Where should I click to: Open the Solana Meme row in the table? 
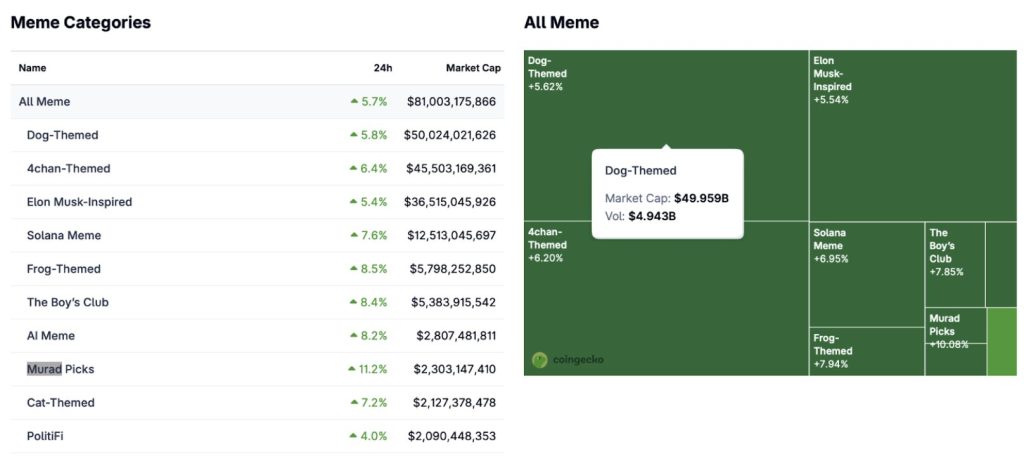coord(64,235)
